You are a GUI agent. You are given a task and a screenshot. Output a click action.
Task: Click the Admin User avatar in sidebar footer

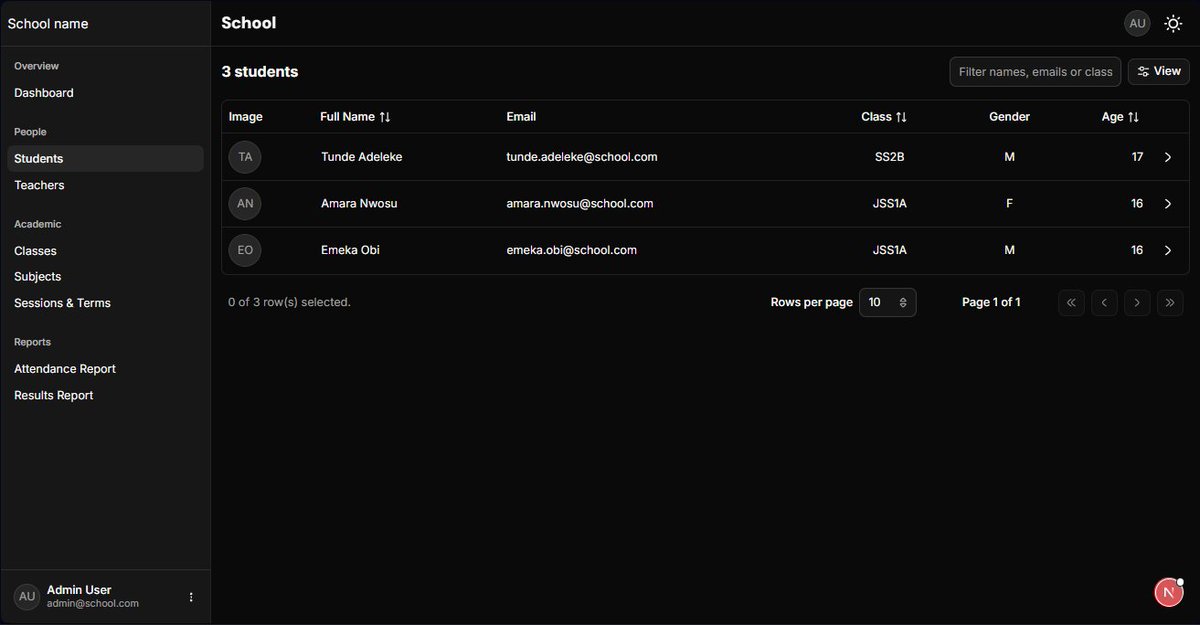[27, 596]
